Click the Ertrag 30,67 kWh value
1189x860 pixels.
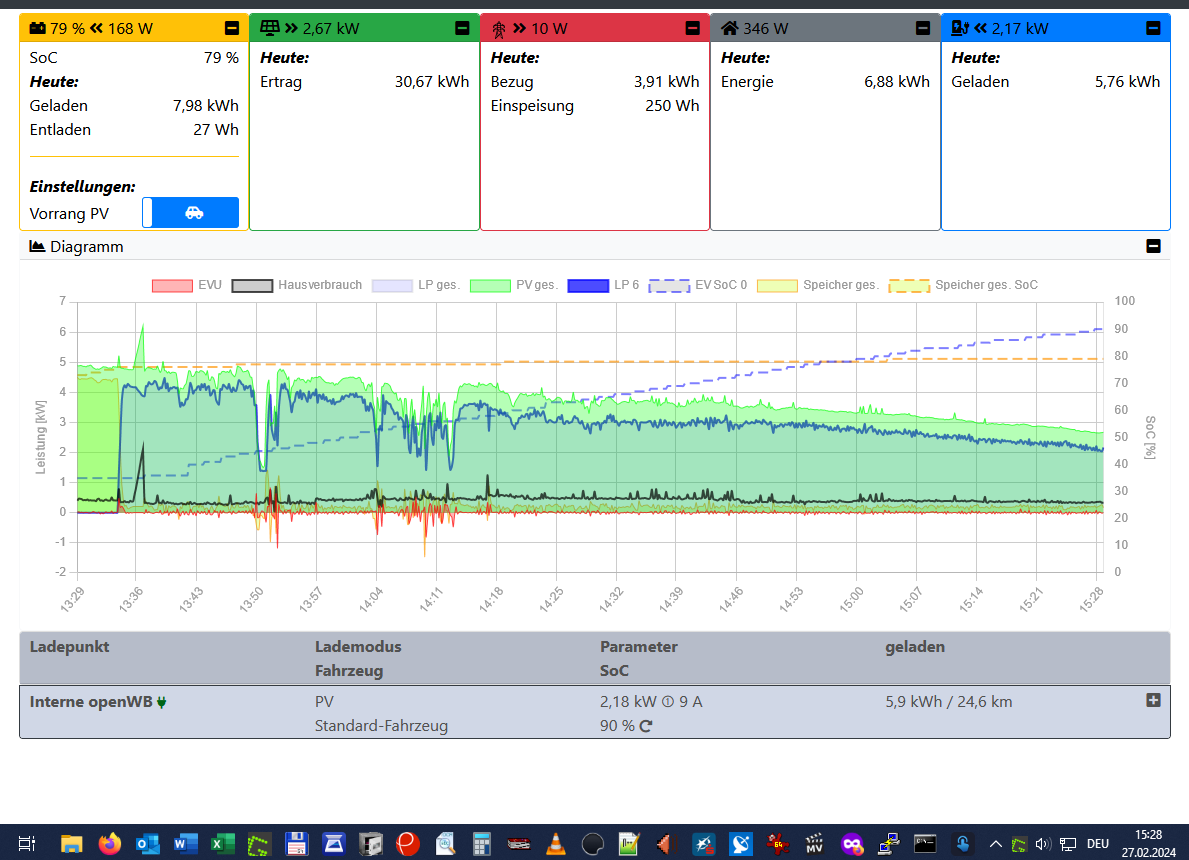coord(431,82)
